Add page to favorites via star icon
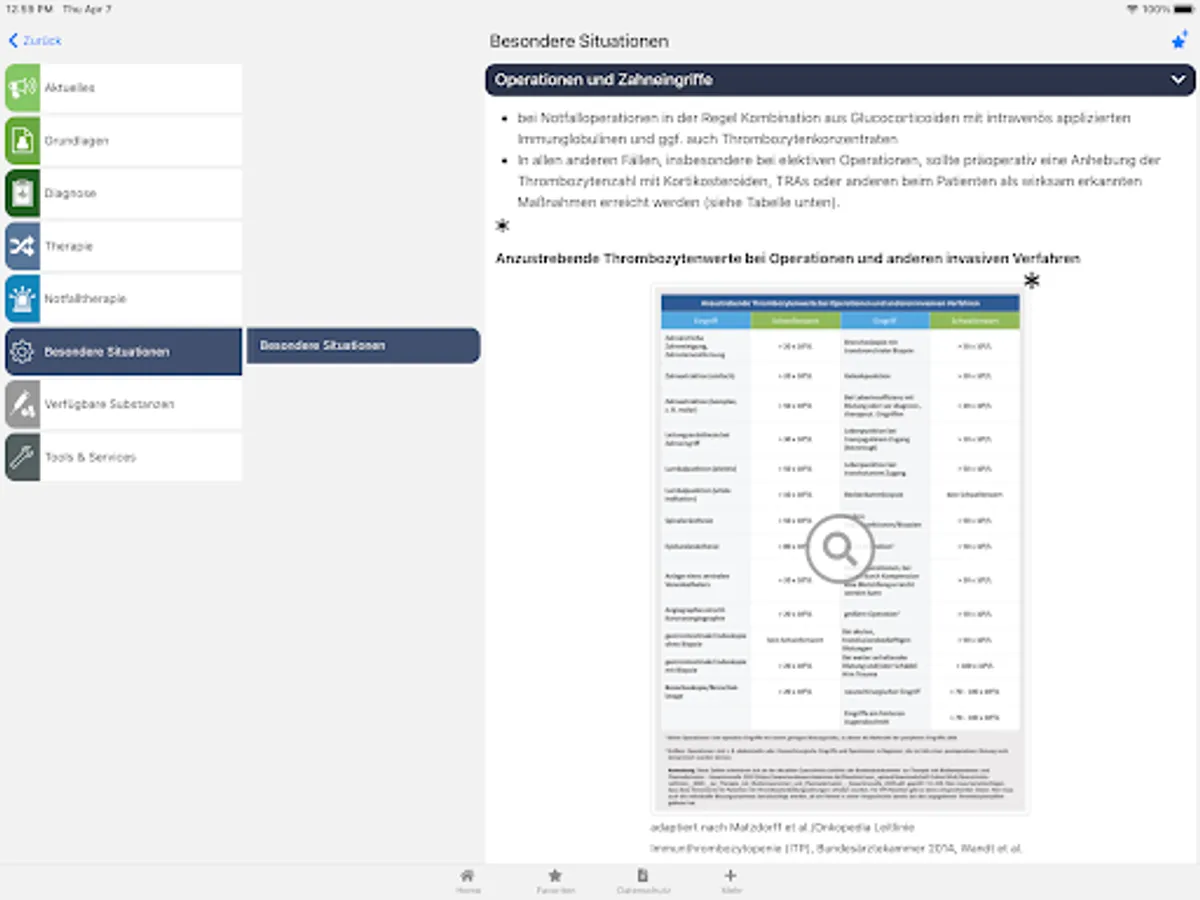Screen dimensions: 1200x900 (x=1179, y=41)
